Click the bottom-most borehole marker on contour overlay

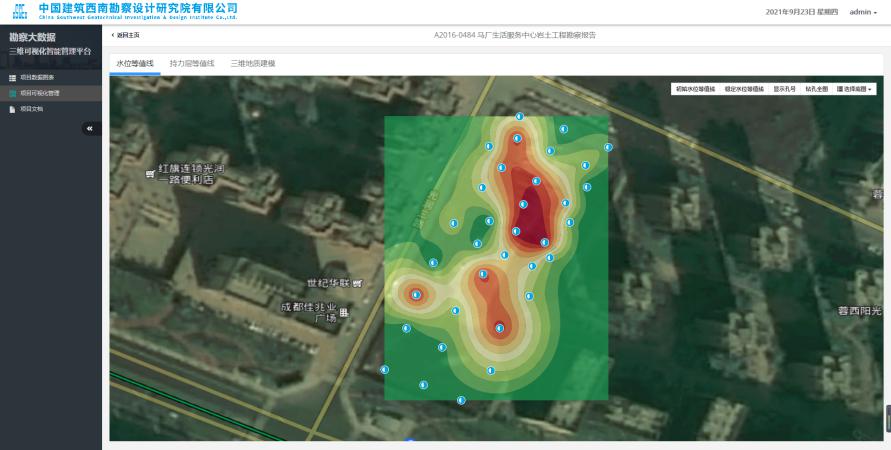(x=461, y=400)
